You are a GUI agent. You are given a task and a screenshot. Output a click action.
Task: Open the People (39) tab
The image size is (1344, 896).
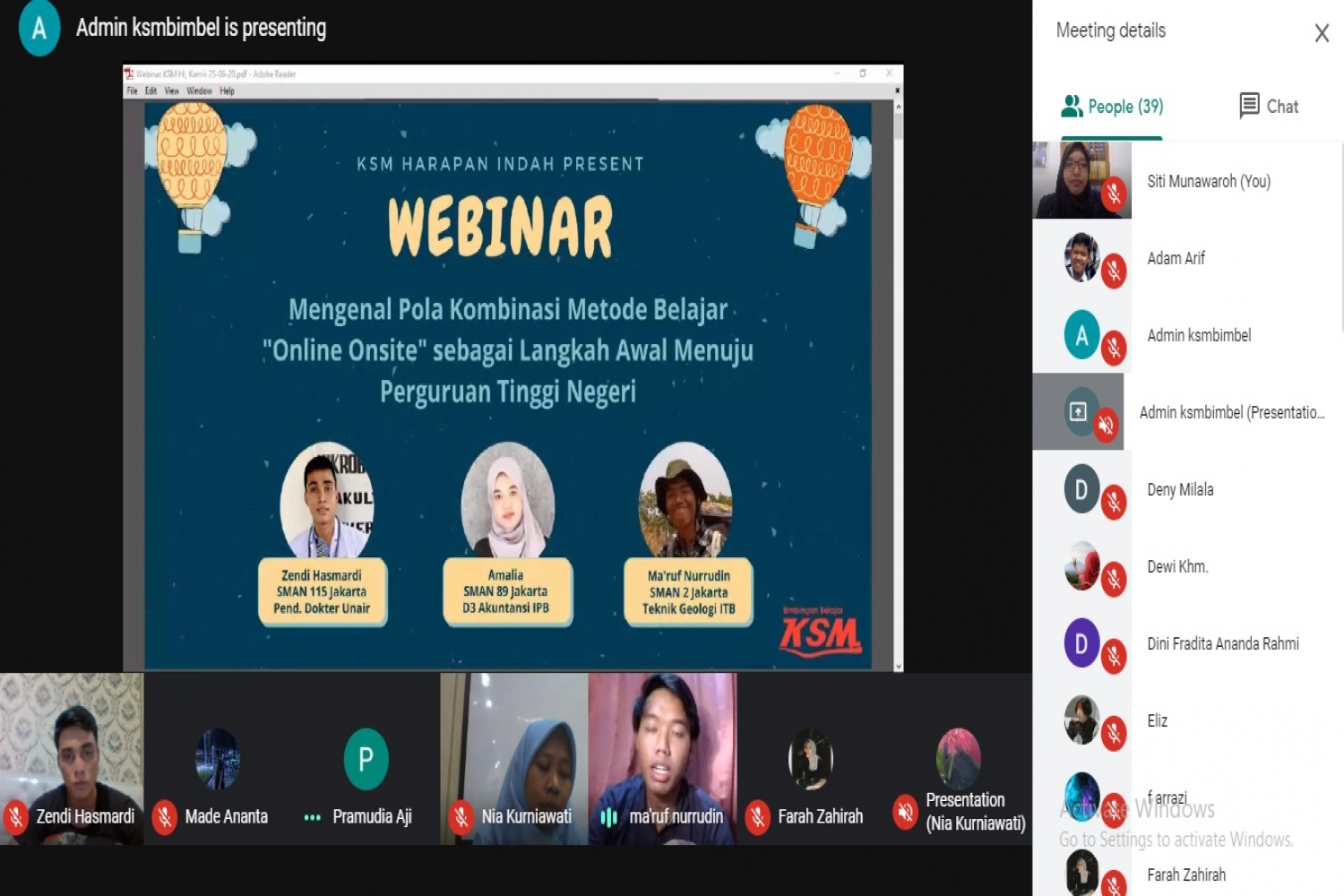click(x=1112, y=107)
